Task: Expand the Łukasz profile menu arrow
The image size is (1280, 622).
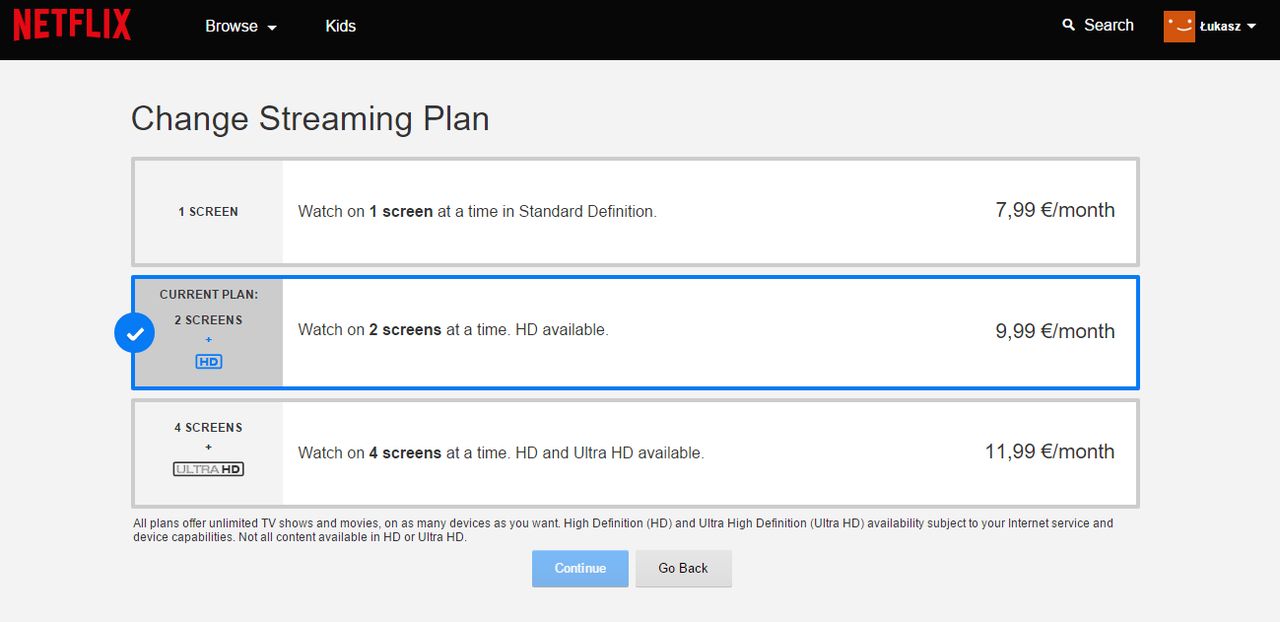Action: pos(1251,27)
